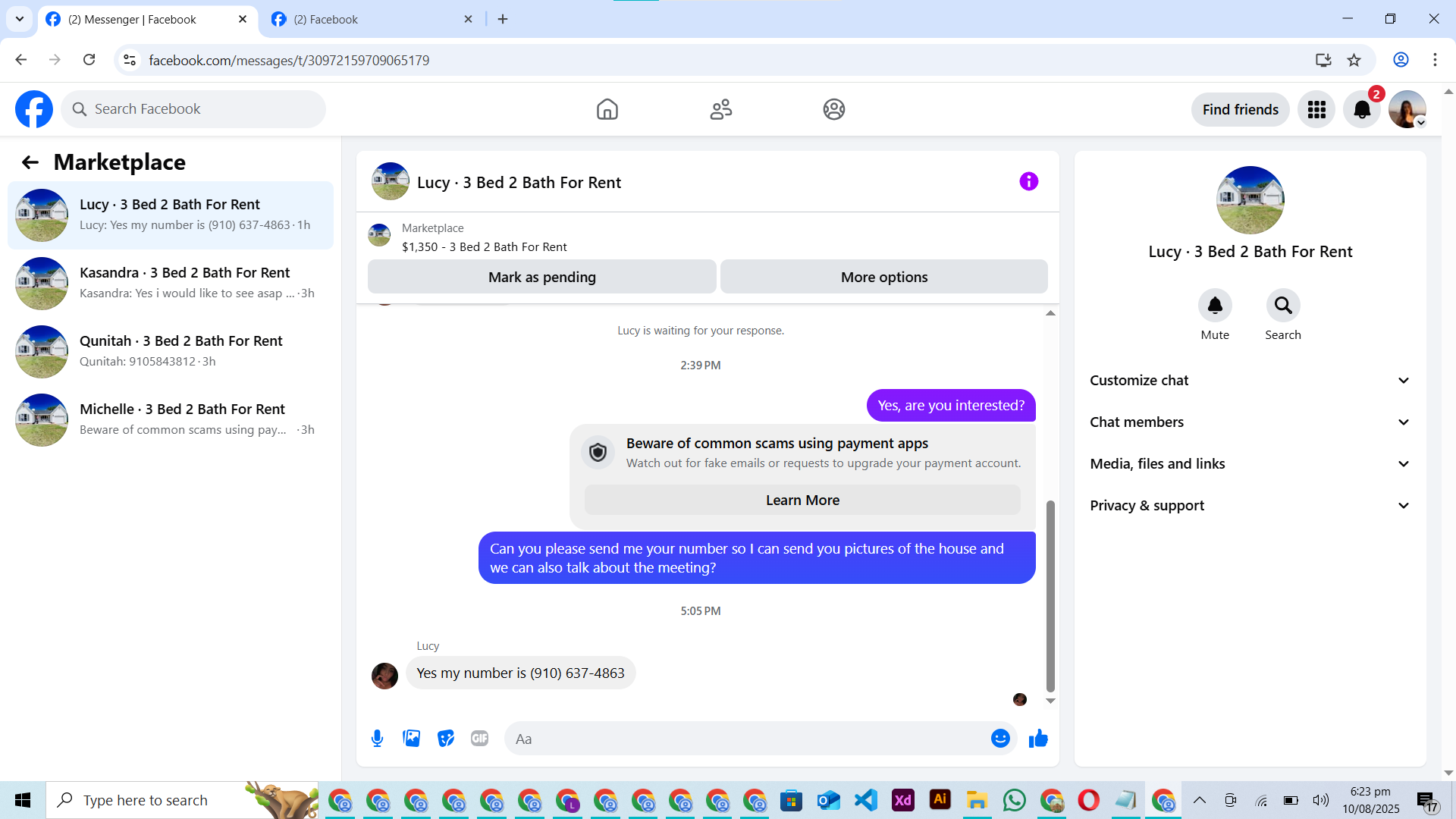
Task: Click the Mark as pending button
Action: click(541, 277)
